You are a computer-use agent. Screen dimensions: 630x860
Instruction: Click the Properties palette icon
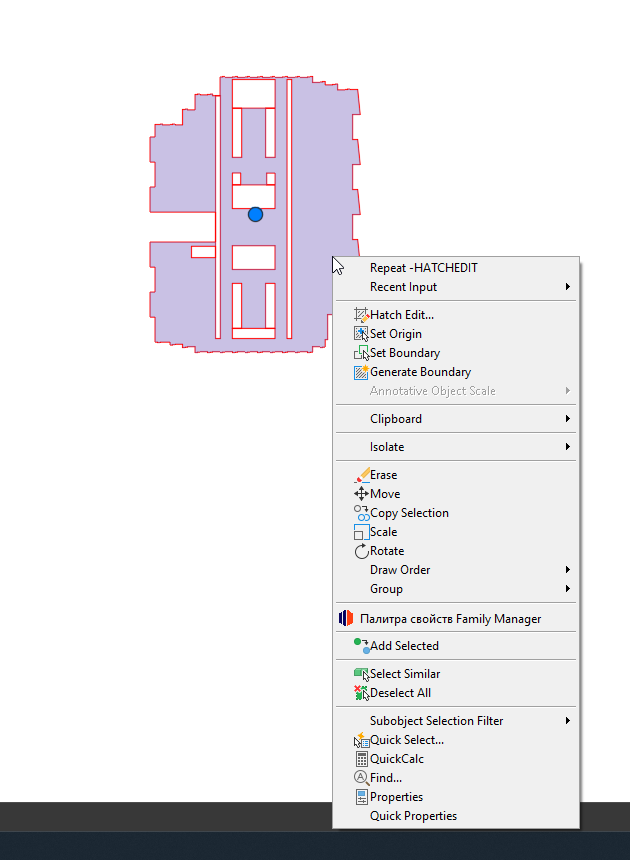[361, 797]
